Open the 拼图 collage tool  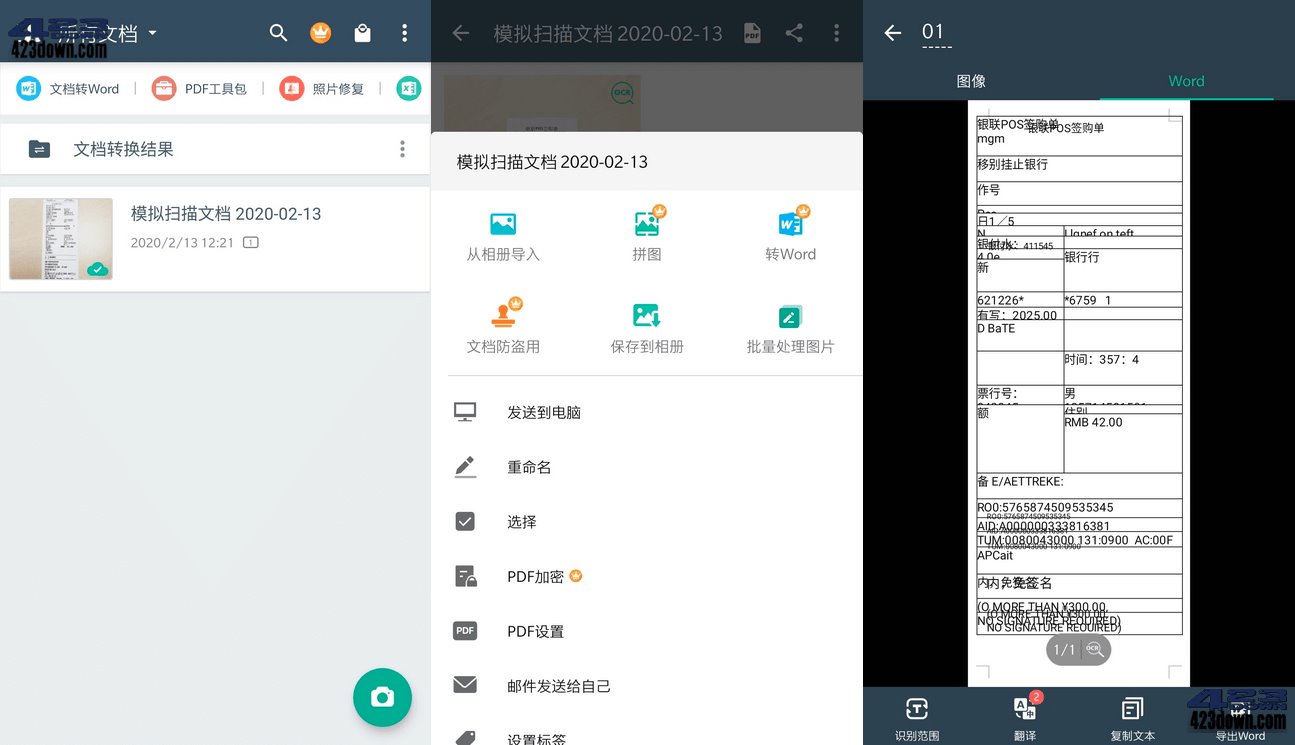pyautogui.click(x=646, y=232)
